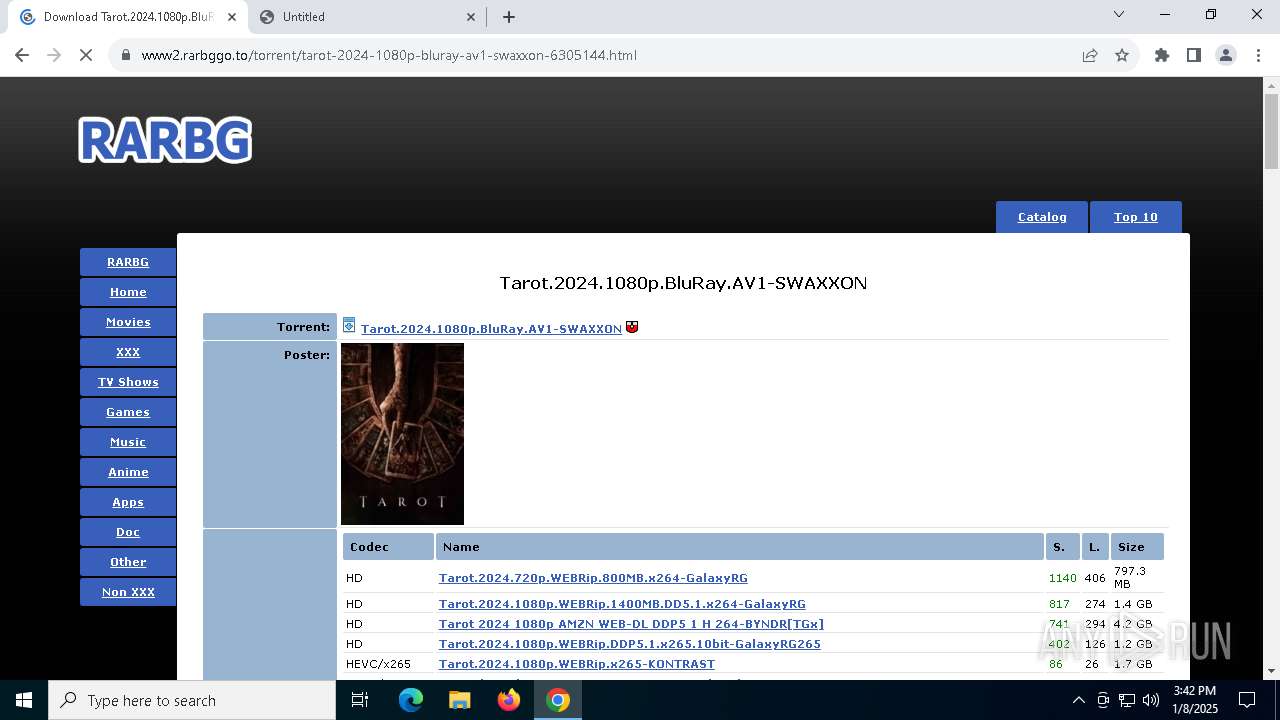
Task: Go back using browser back arrow
Action: 22,55
